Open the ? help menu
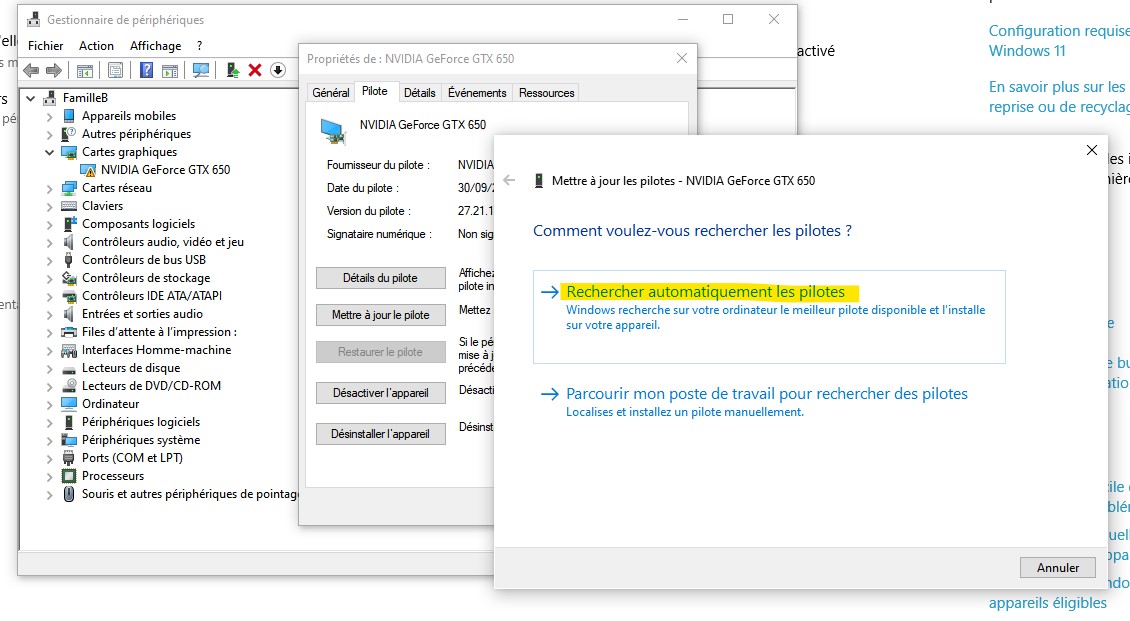 [200, 45]
